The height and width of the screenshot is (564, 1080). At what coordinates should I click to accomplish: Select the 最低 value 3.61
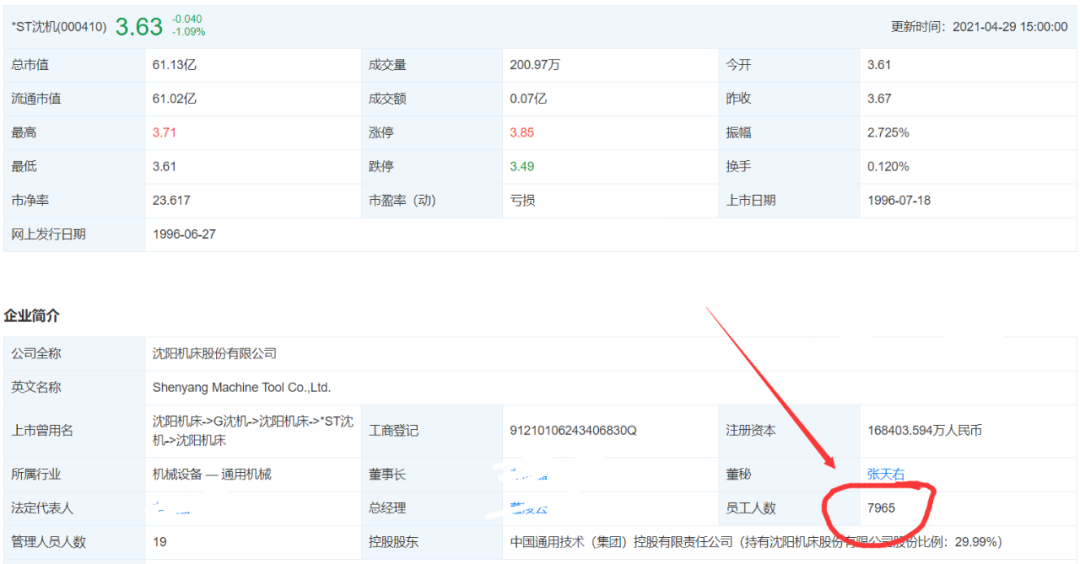(164, 167)
